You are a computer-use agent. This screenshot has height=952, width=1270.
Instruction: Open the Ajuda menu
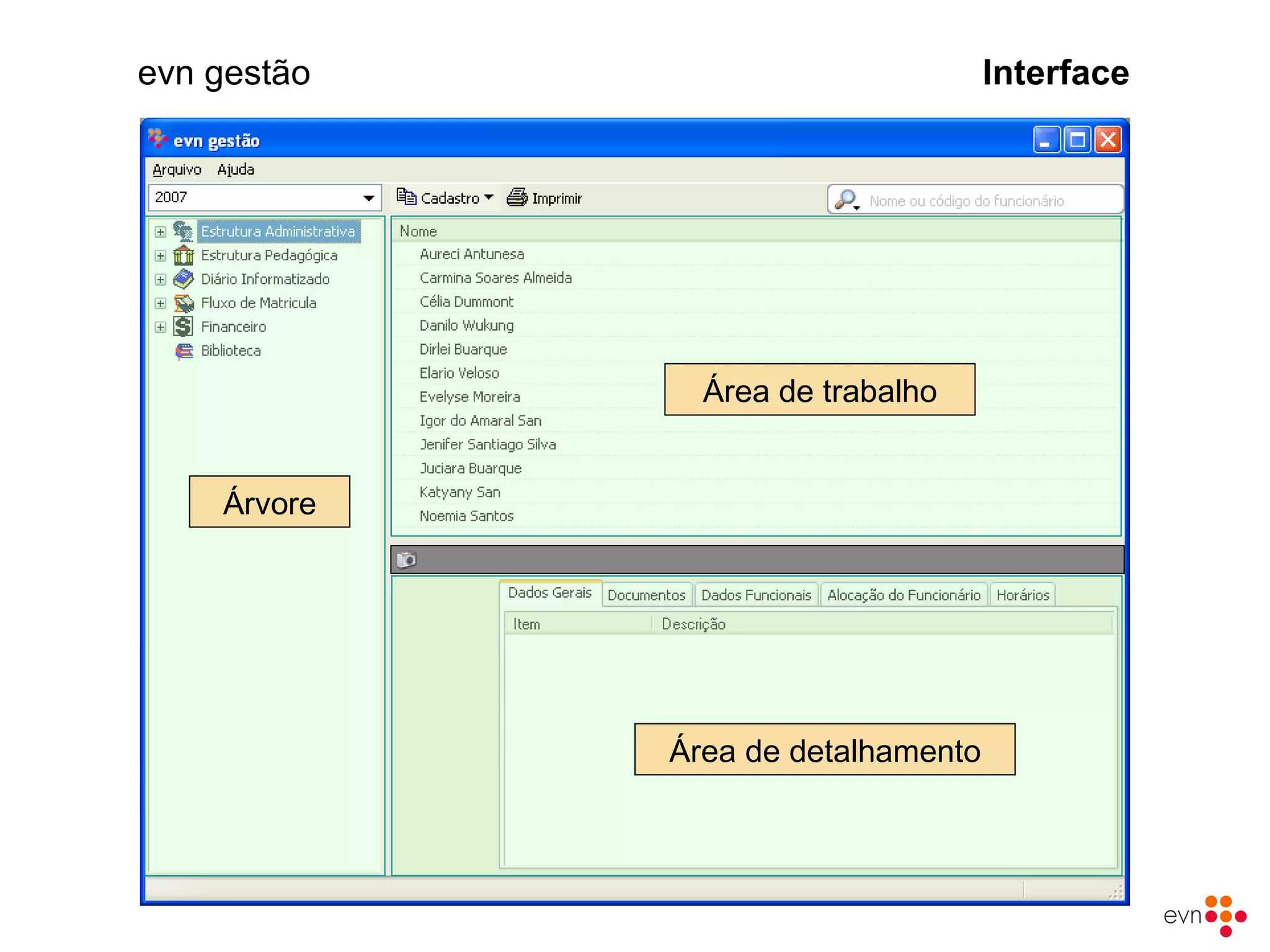(236, 170)
